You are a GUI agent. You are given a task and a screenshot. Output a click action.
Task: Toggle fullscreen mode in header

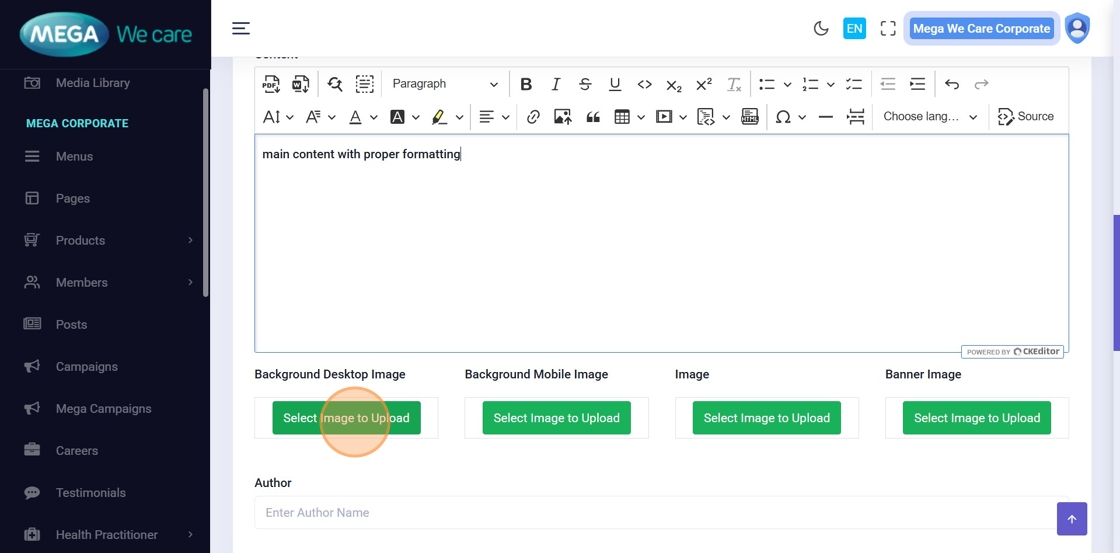coord(888,29)
